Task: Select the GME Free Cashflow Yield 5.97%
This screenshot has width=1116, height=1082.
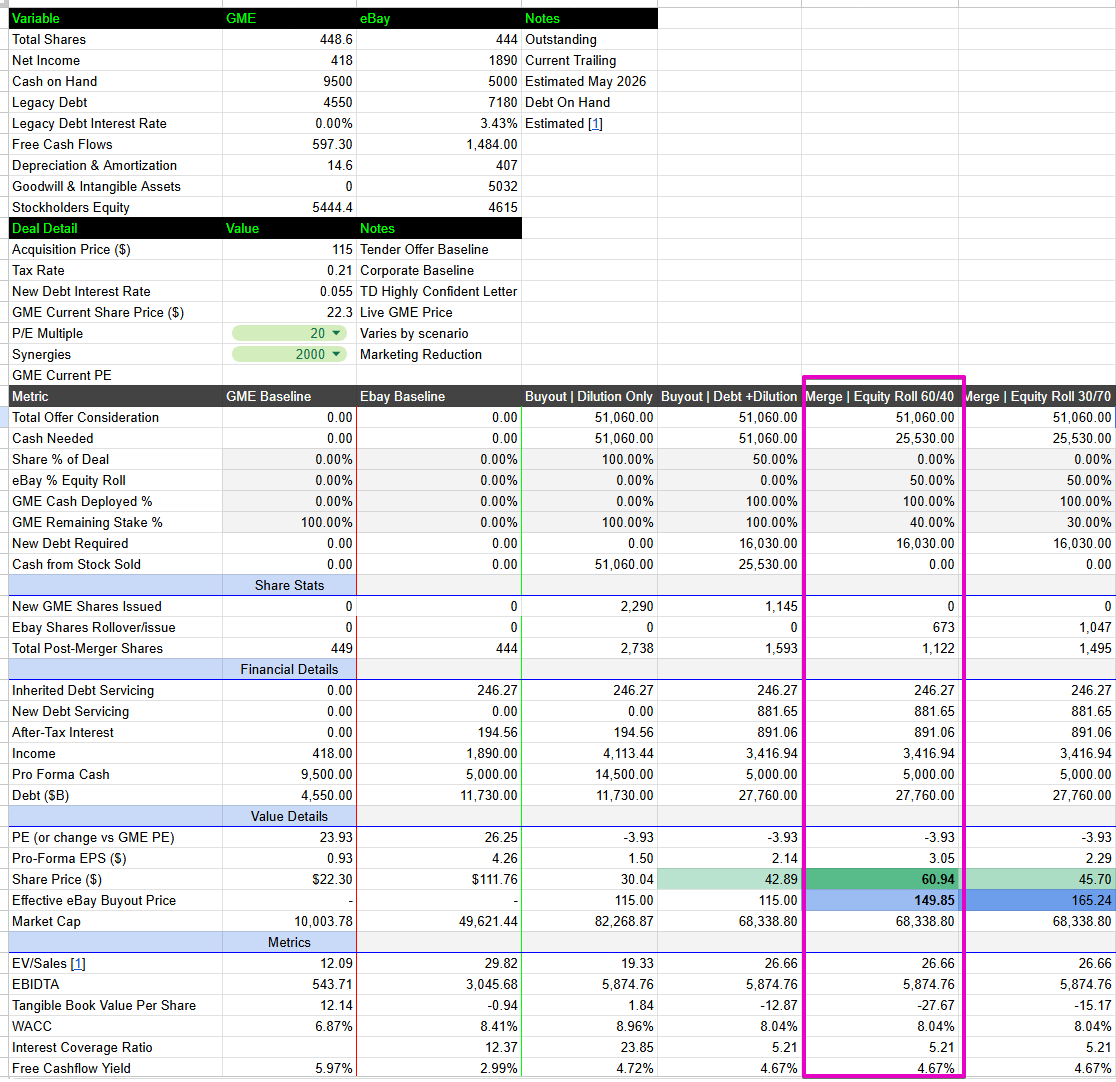Action: [x=289, y=1068]
